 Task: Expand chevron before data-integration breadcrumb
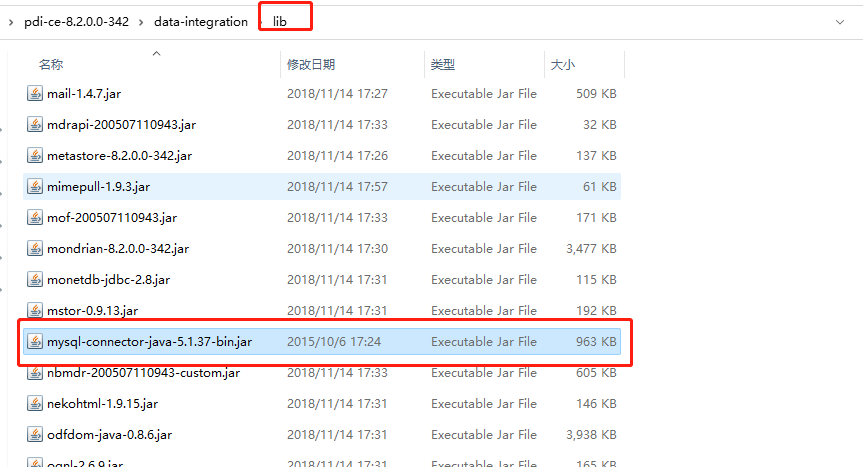(x=141, y=22)
